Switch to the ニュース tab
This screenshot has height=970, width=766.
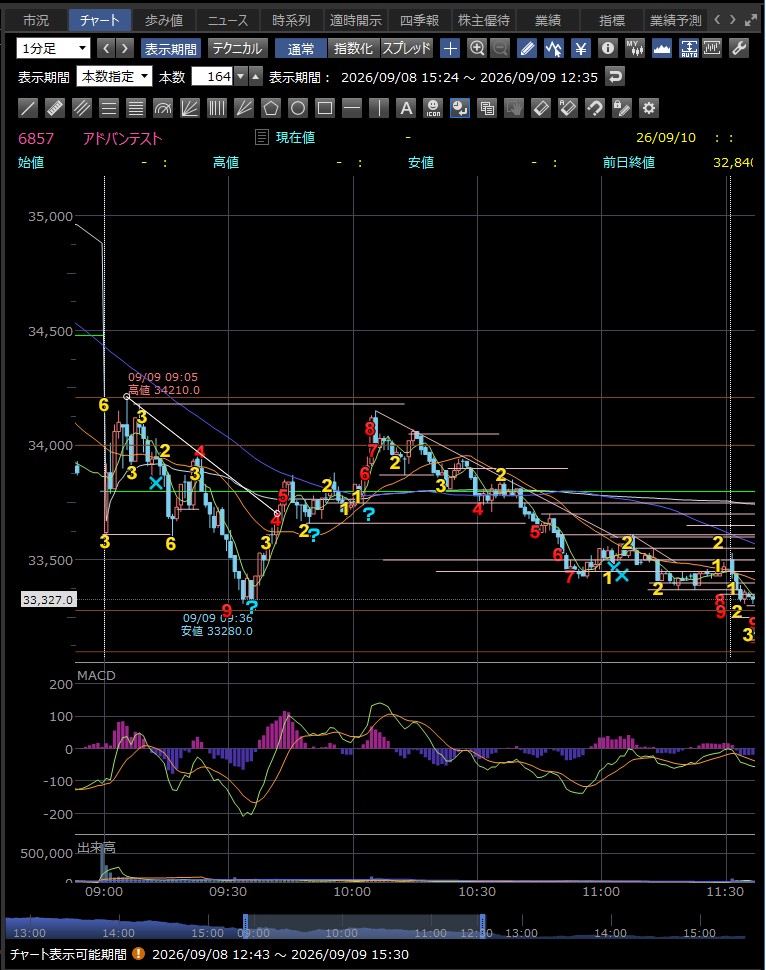click(227, 20)
